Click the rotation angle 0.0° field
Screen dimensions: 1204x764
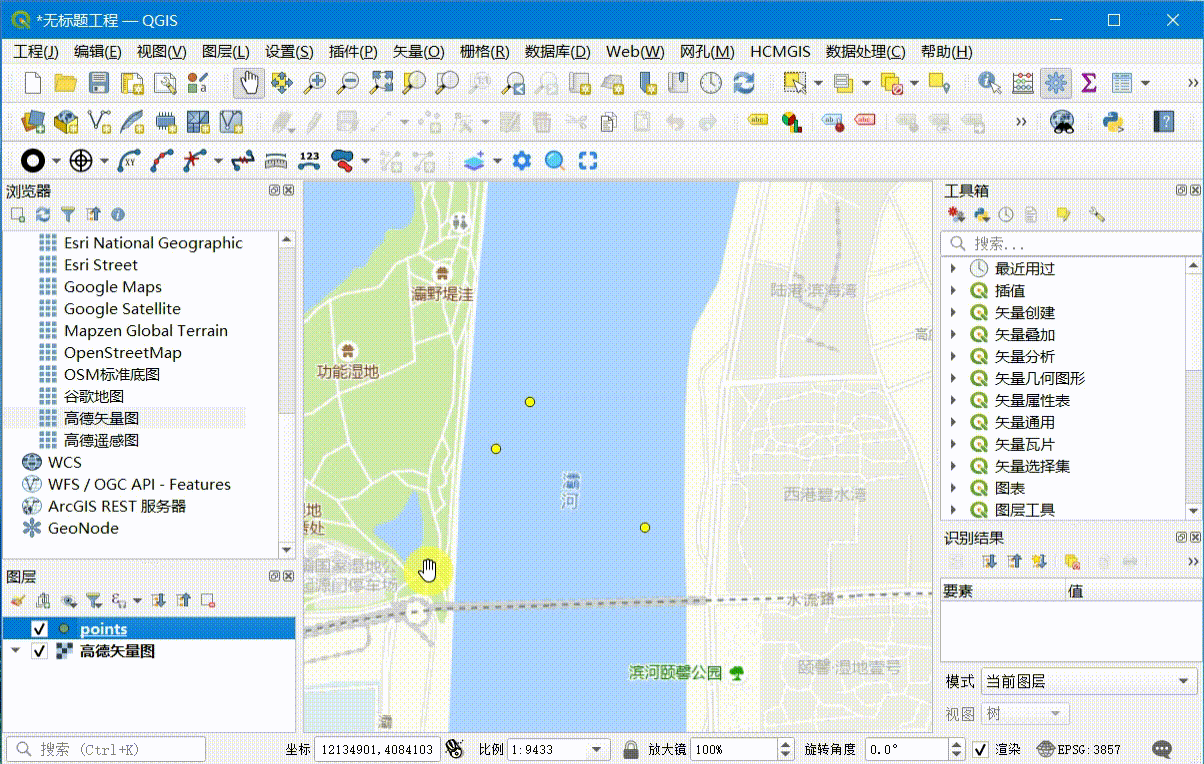click(914, 749)
